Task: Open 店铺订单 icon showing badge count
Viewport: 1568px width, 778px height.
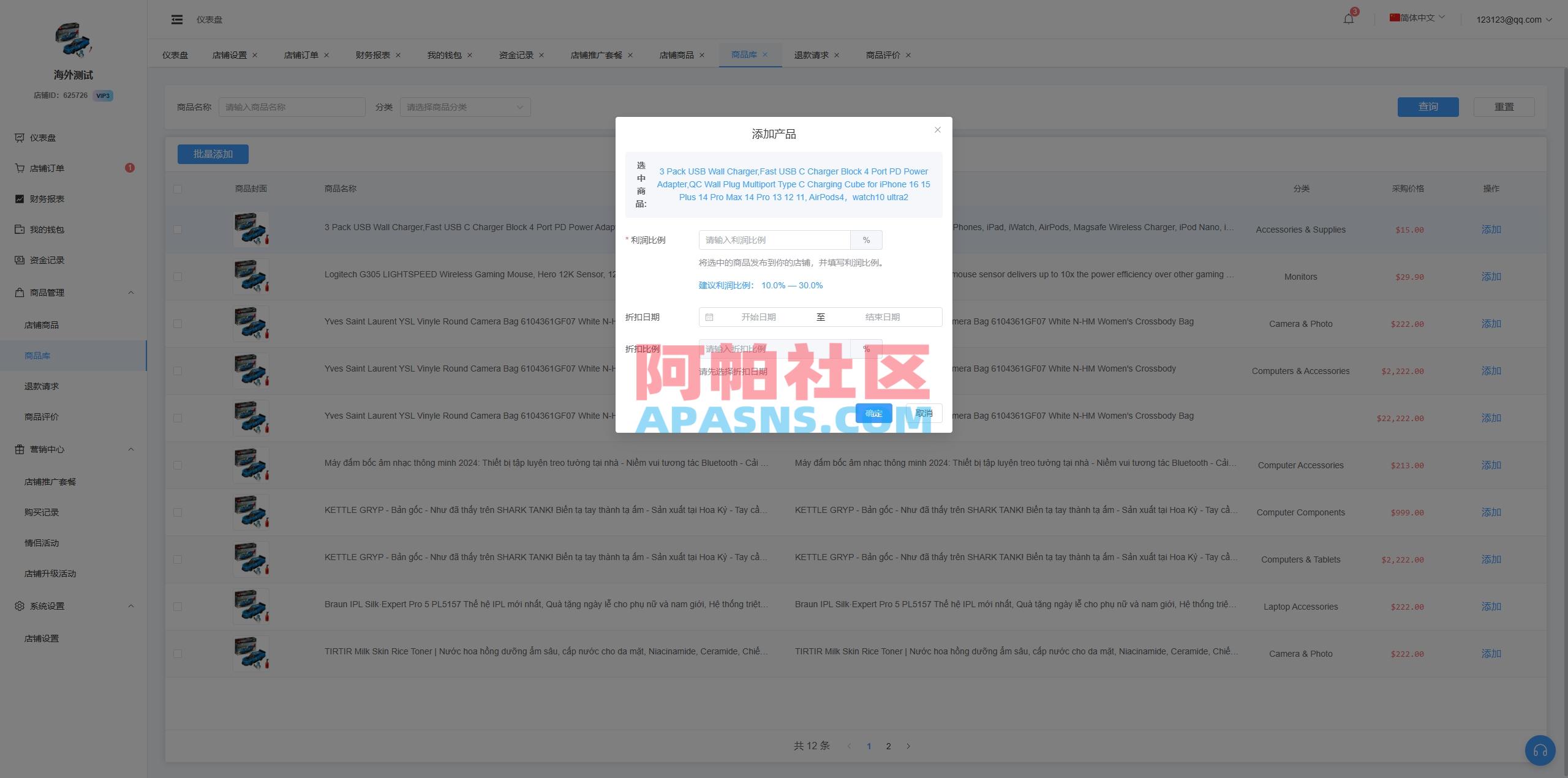Action: coord(20,168)
